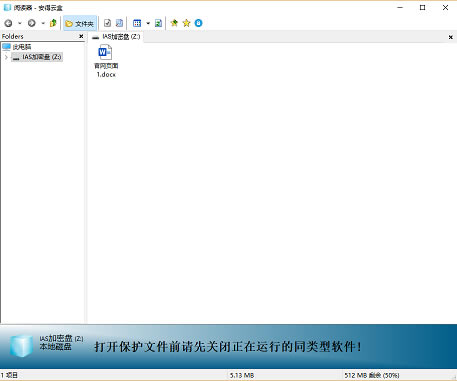Go forward with the right arrow icon
Screen dimensions: 457x381
32,23
